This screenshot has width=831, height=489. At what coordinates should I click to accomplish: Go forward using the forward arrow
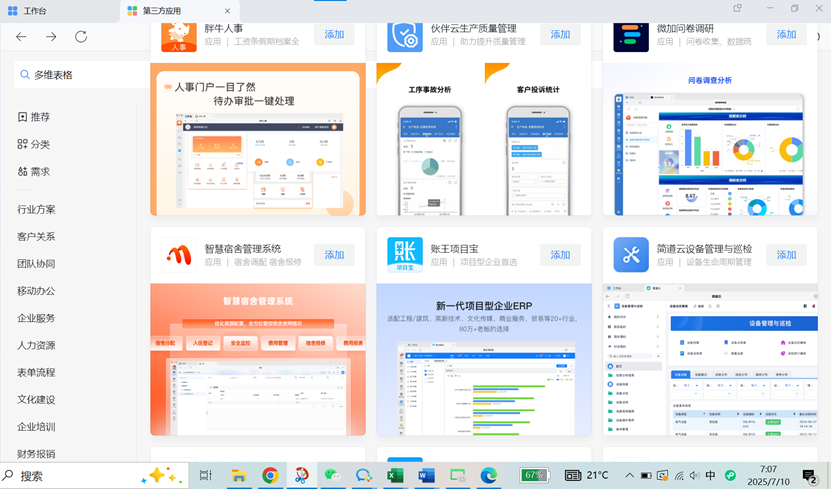(51, 37)
